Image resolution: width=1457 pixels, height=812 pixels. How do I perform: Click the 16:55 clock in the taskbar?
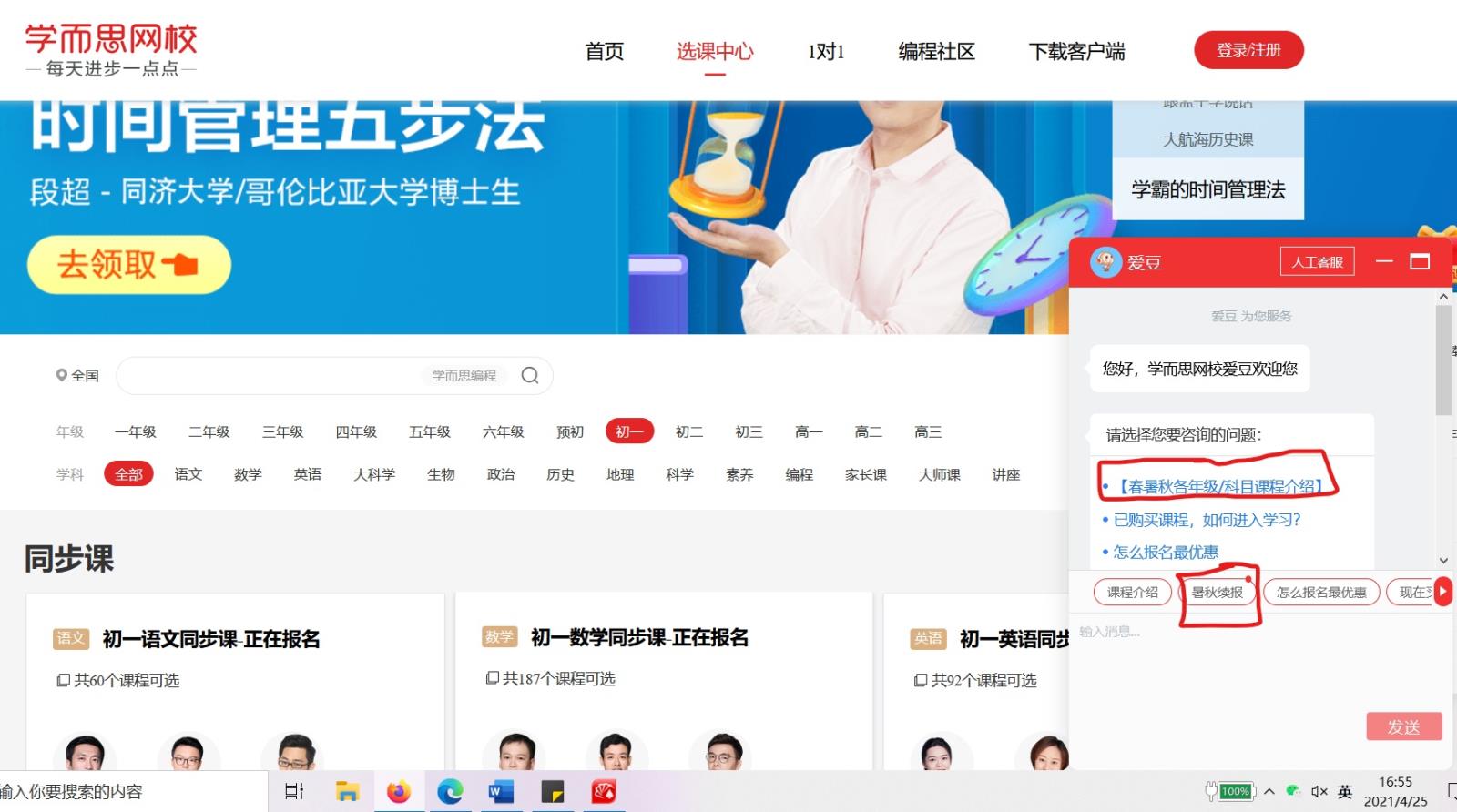(1395, 781)
